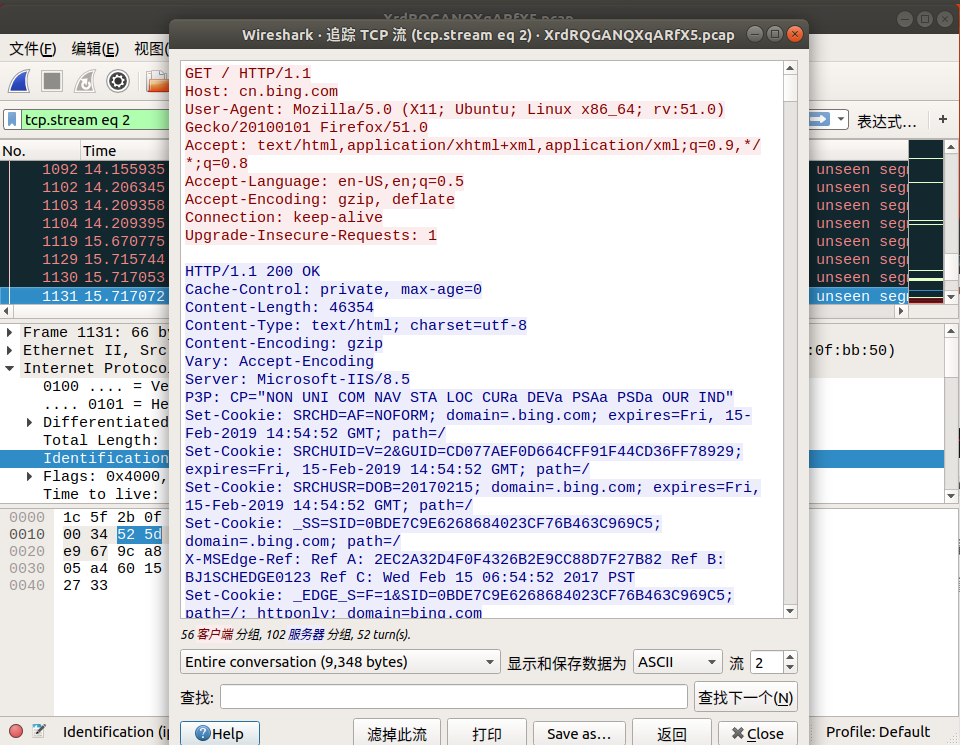The width and height of the screenshot is (960, 745).
Task: Click the restart current capture icon
Action: (85, 81)
